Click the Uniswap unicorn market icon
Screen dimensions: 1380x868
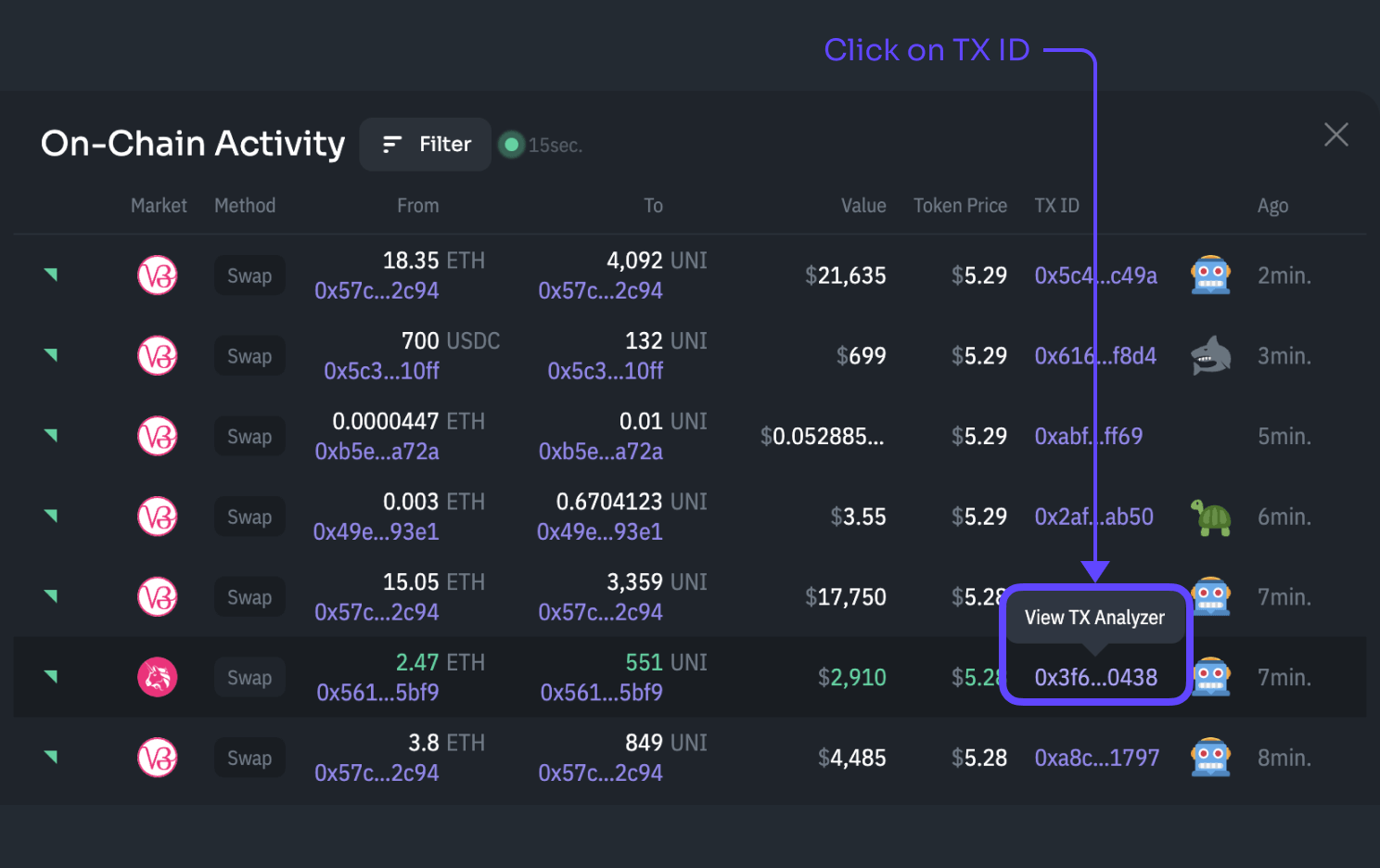coord(158,677)
